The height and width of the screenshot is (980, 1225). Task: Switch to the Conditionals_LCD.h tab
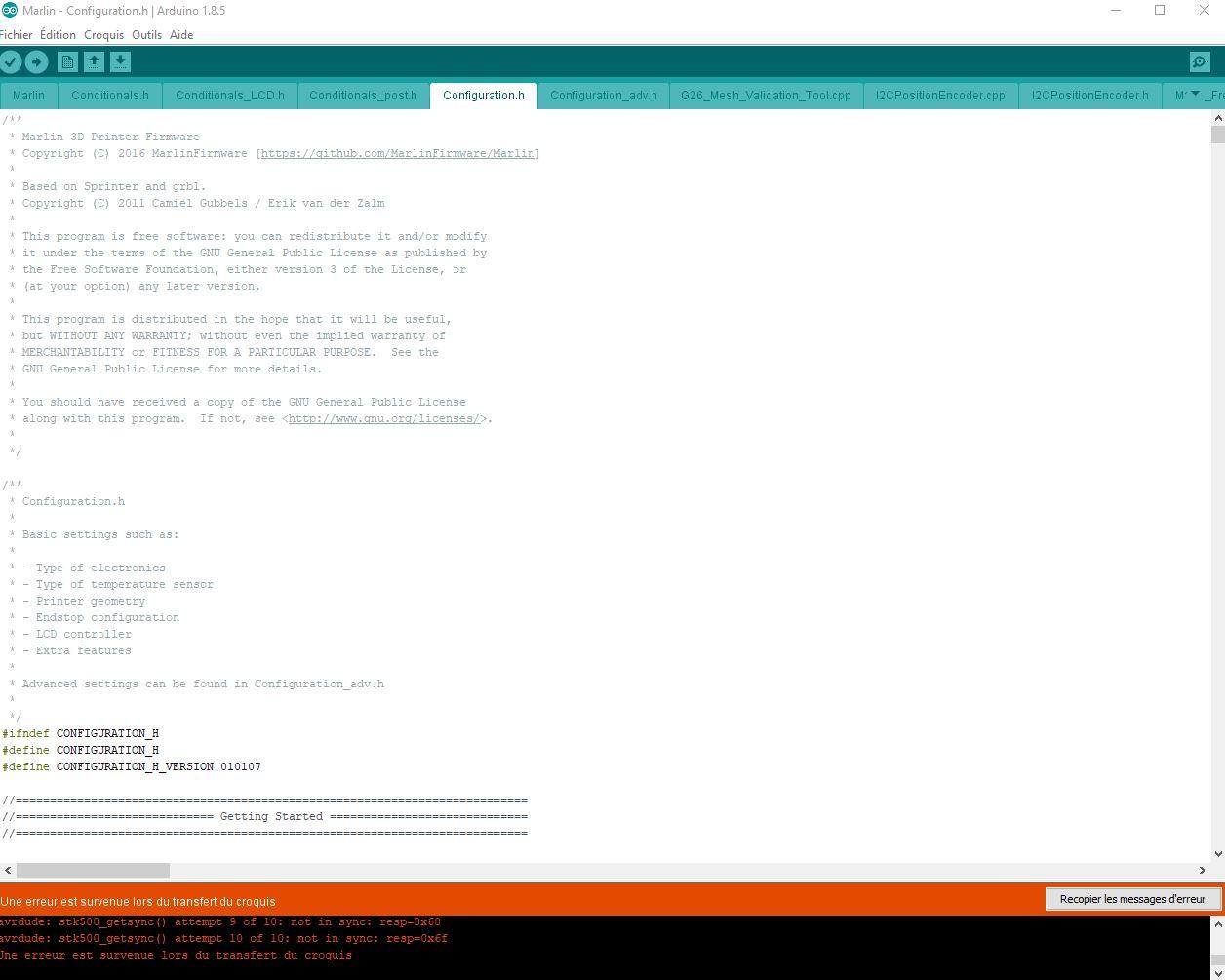pos(230,96)
